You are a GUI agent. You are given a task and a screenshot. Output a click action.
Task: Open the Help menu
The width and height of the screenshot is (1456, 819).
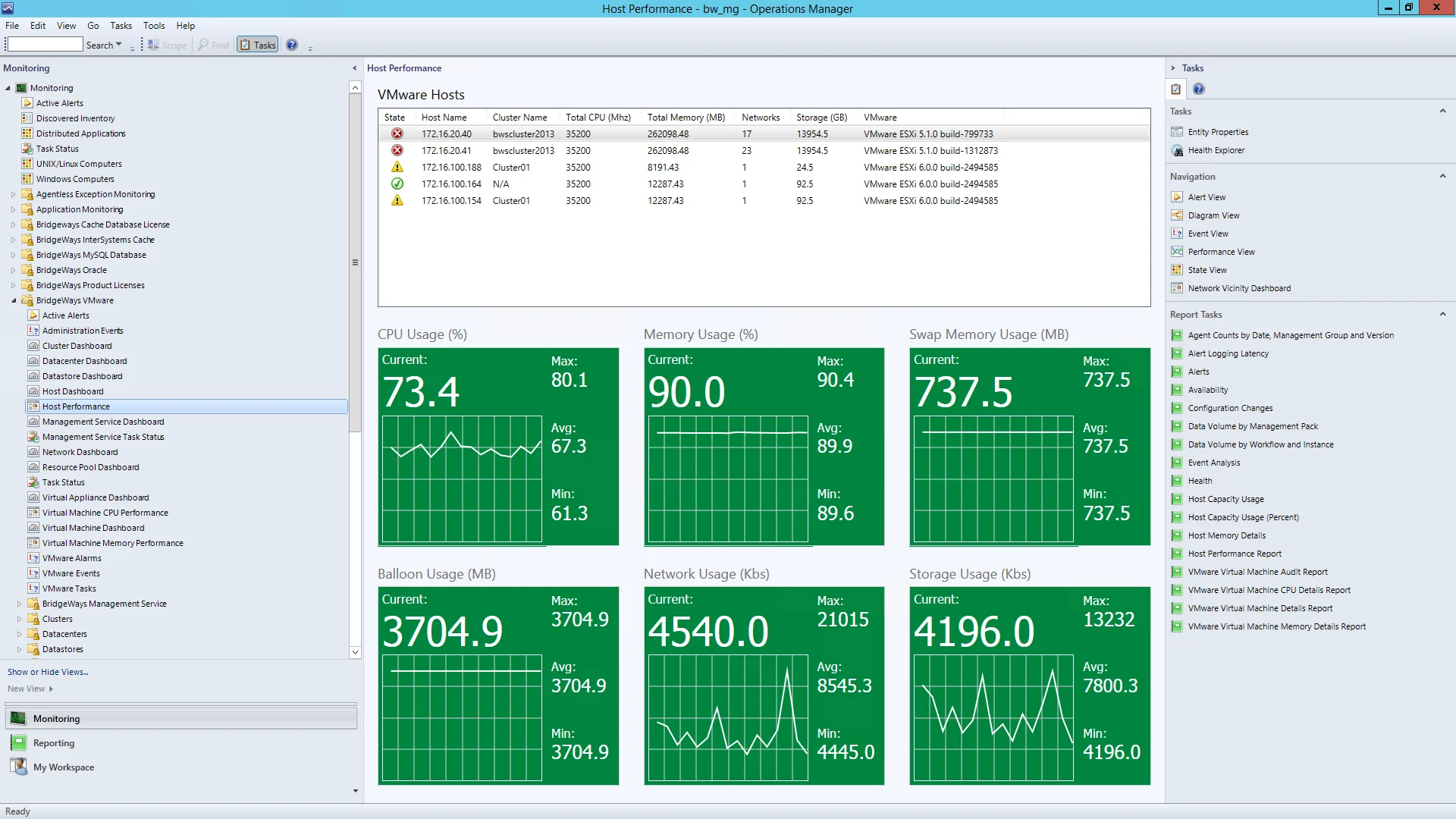point(186,25)
